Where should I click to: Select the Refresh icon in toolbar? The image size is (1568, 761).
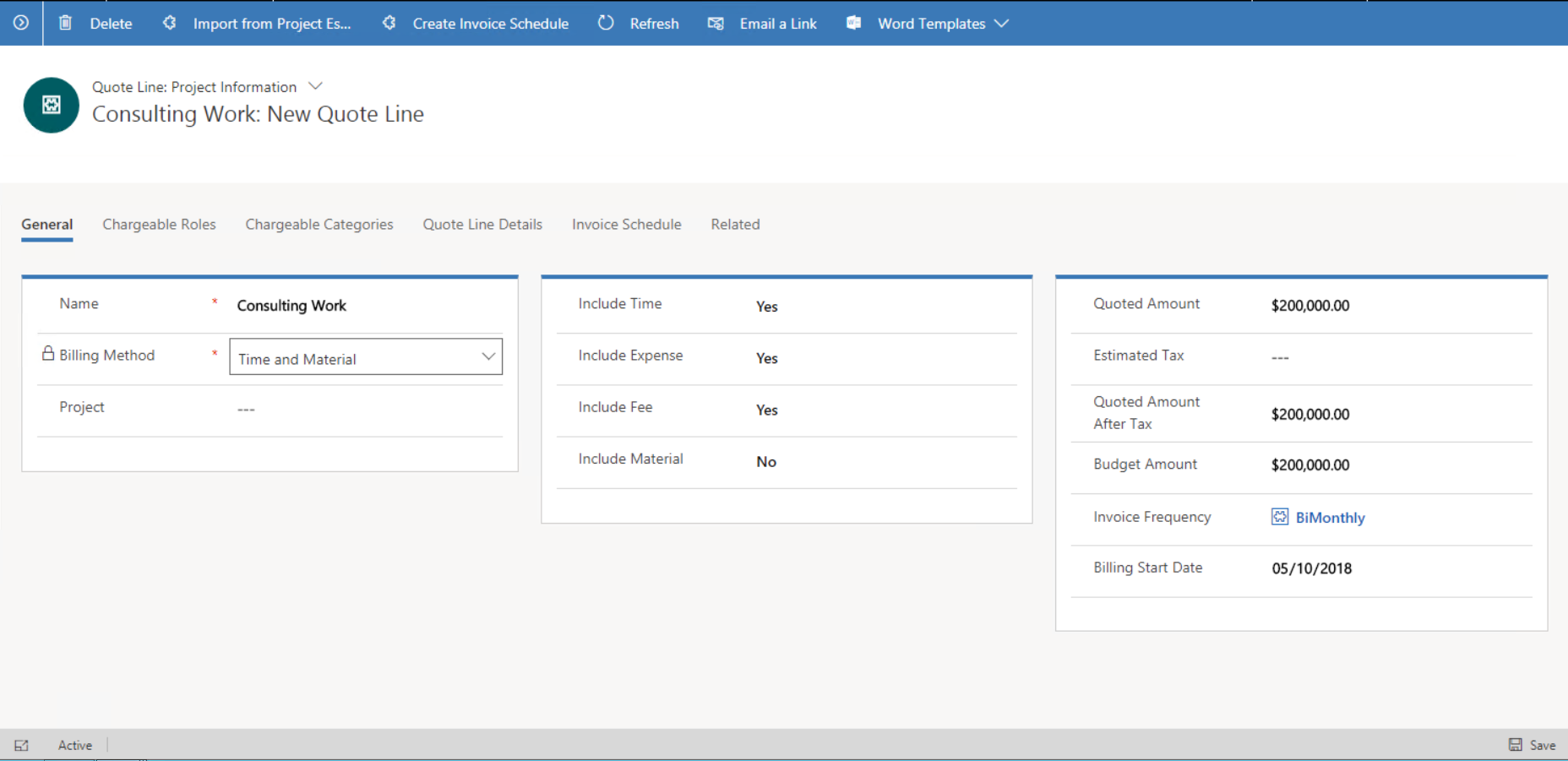point(605,23)
